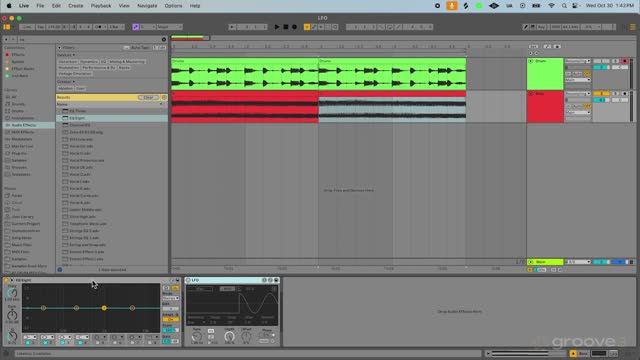Arm the Bass track record button
Image resolution: width=640 pixels, height=360 pixels.
pos(625,94)
